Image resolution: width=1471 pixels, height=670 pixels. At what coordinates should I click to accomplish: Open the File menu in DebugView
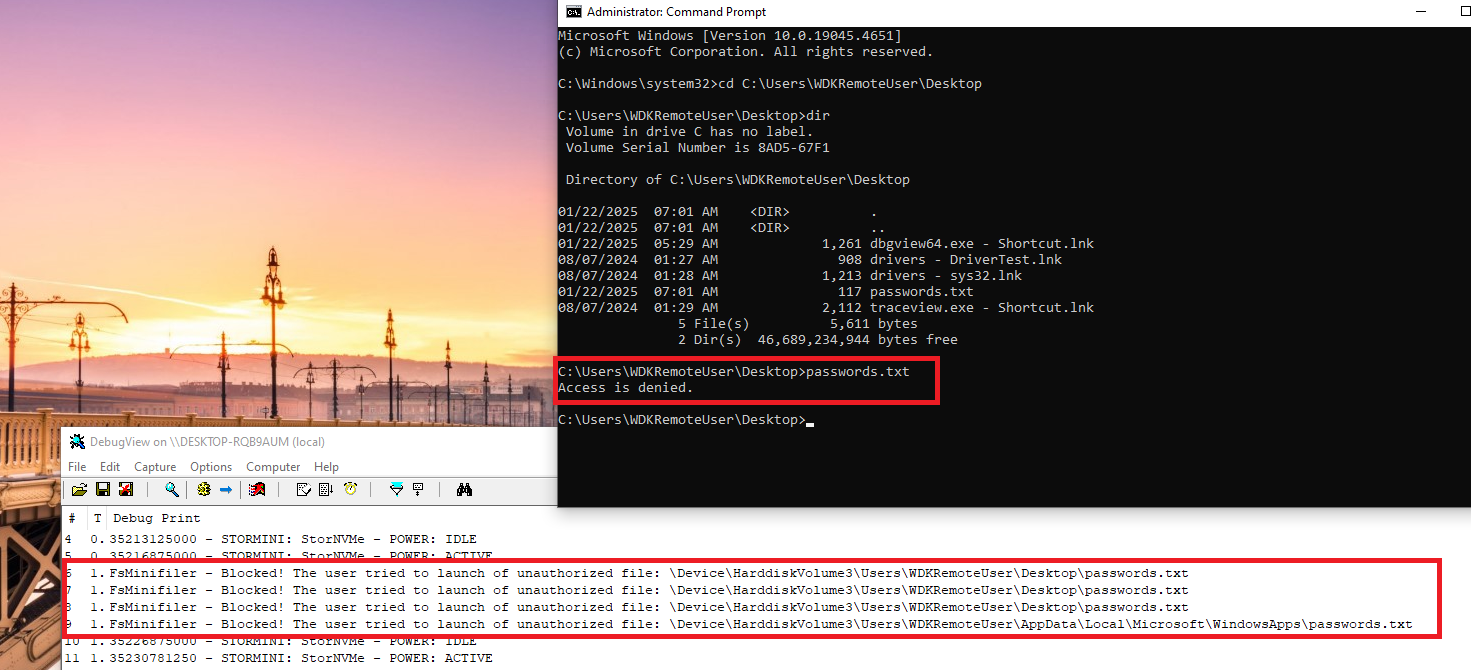click(x=77, y=467)
